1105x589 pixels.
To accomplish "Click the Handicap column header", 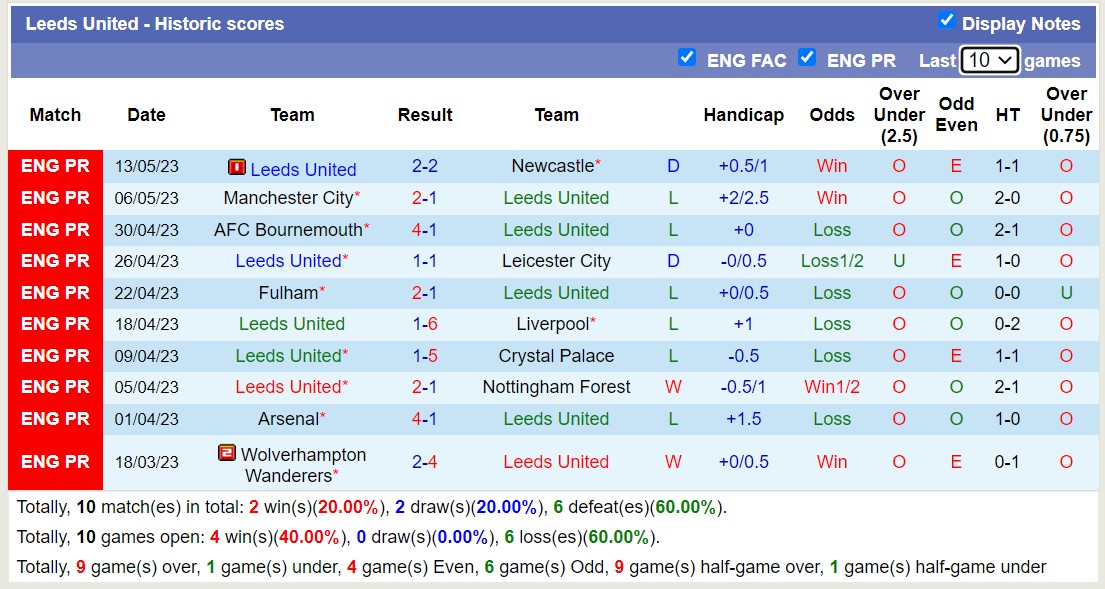I will coord(743,115).
